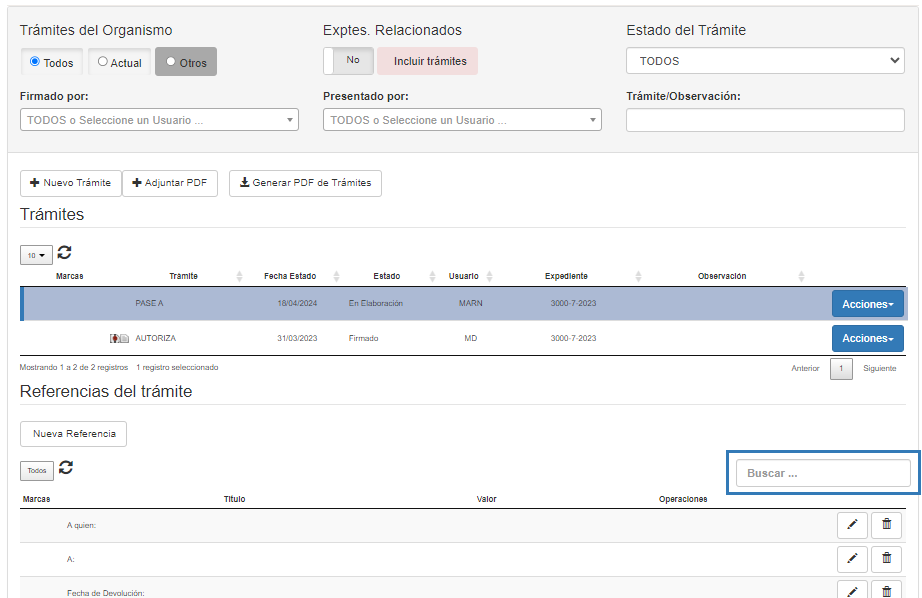Open Acciones menu for the PASE A row

click(867, 304)
